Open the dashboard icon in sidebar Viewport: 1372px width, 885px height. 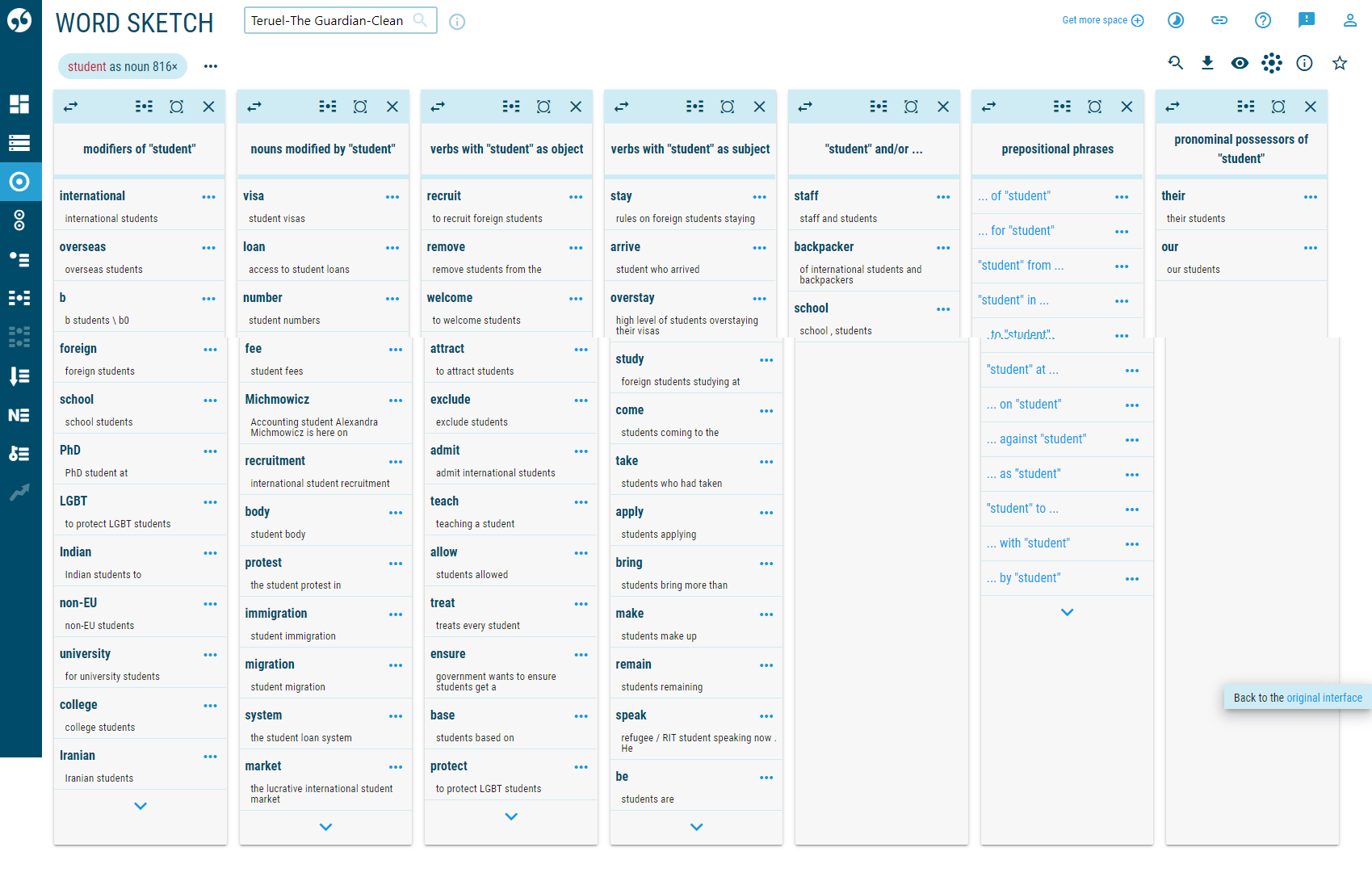(19, 104)
